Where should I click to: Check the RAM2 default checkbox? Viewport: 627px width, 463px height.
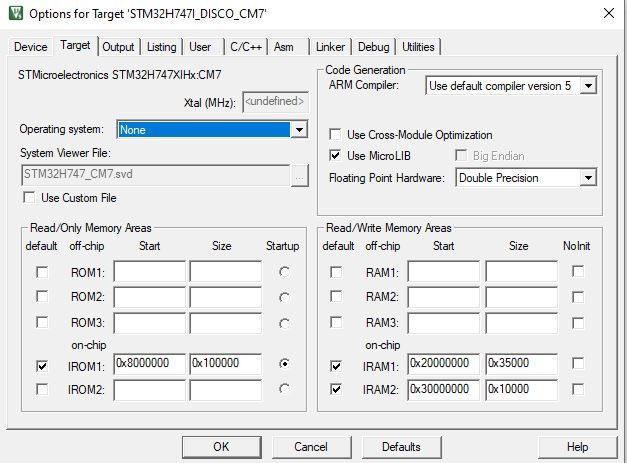336,297
